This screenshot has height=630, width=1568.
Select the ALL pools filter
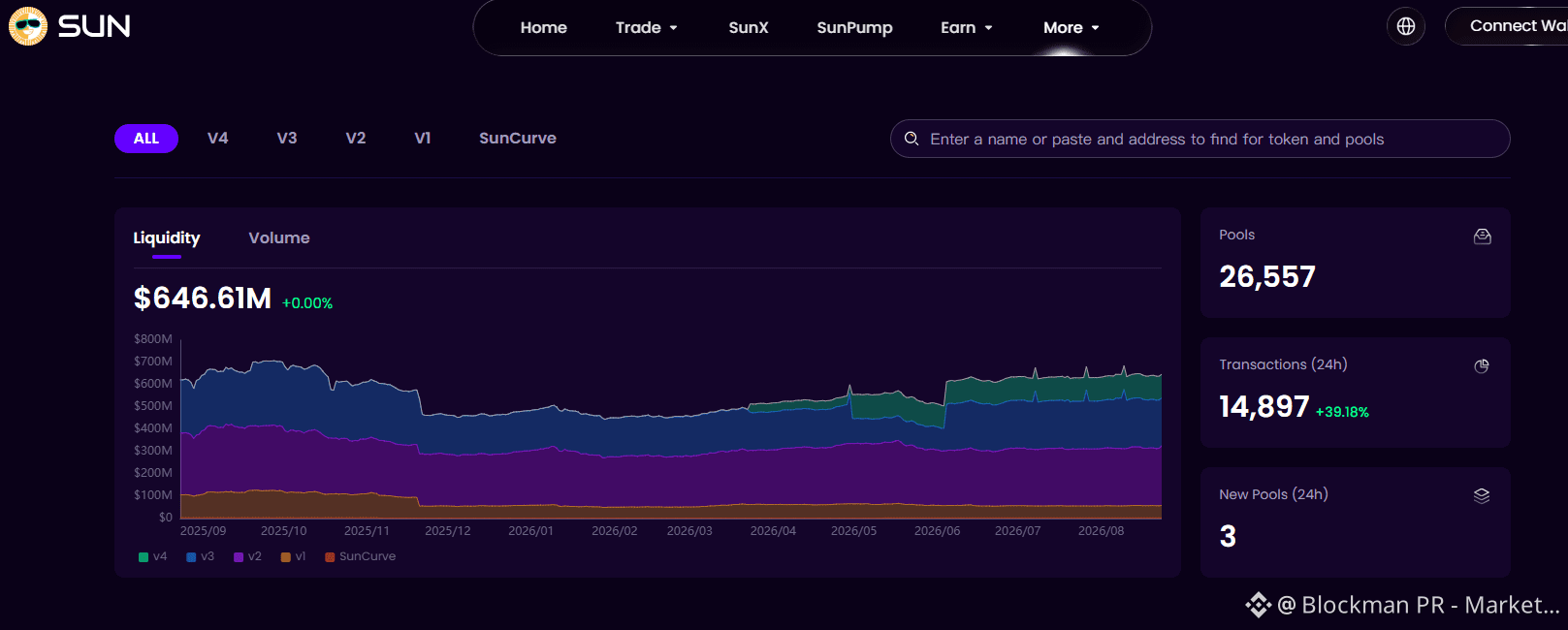146,139
